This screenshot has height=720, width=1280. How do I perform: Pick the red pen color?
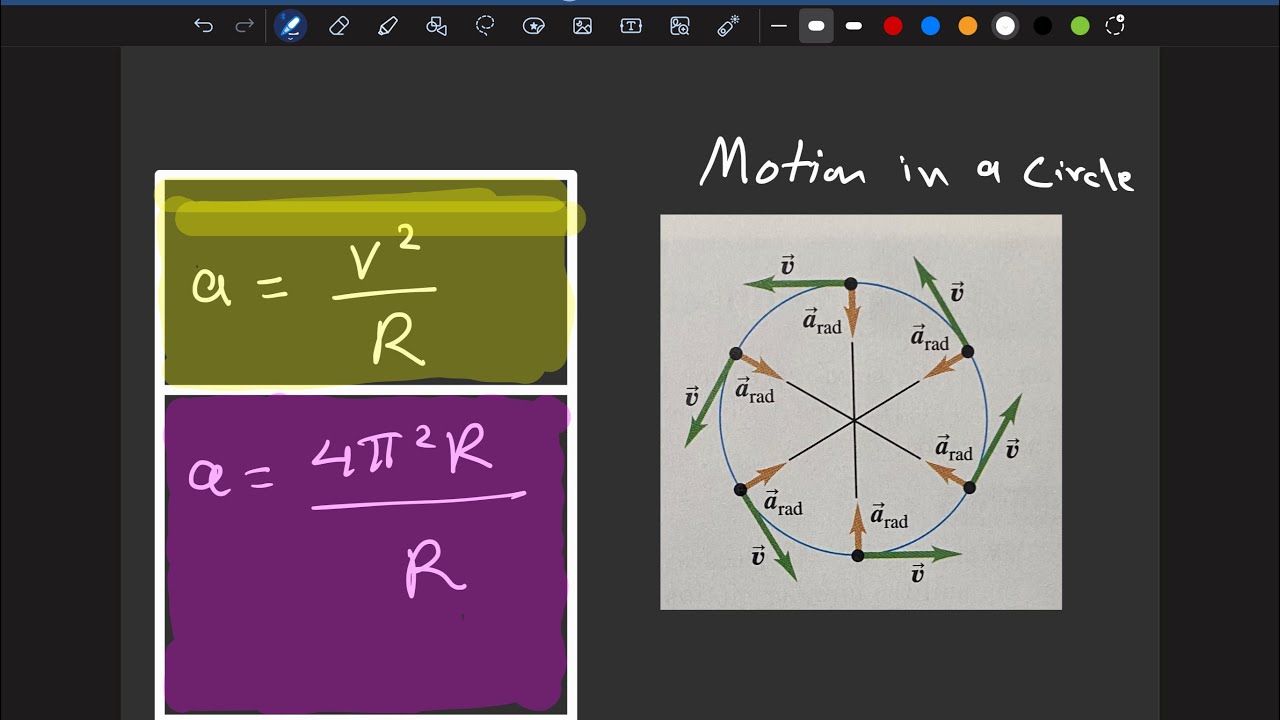(x=893, y=26)
